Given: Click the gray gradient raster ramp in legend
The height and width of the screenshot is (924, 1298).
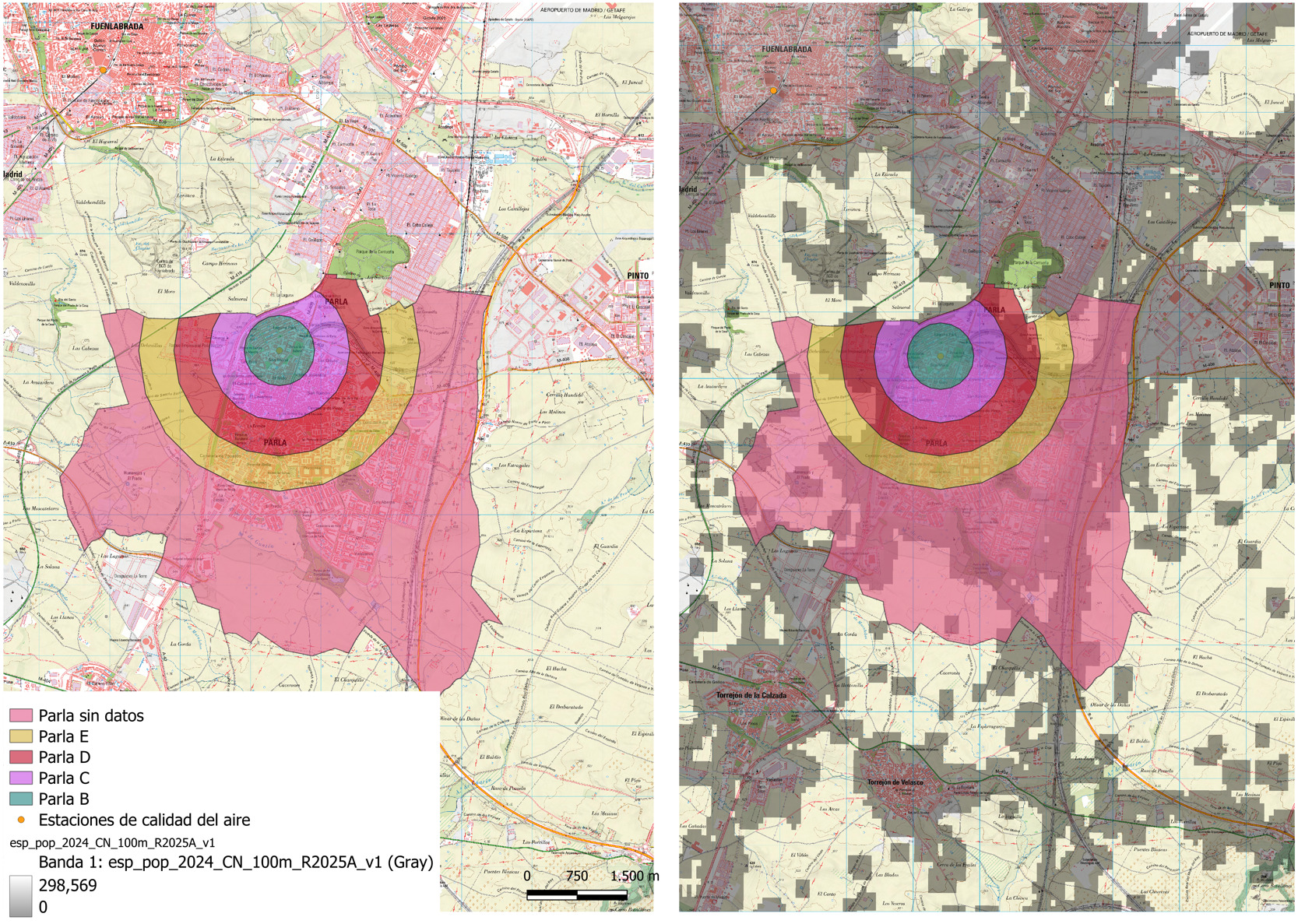Looking at the screenshot, I should pos(21,896).
